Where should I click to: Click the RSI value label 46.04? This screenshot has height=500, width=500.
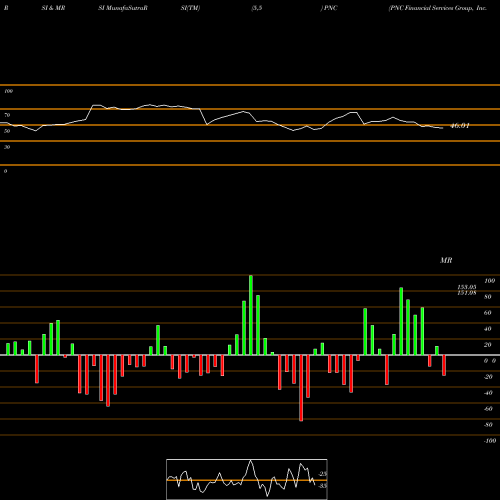(x=460, y=126)
